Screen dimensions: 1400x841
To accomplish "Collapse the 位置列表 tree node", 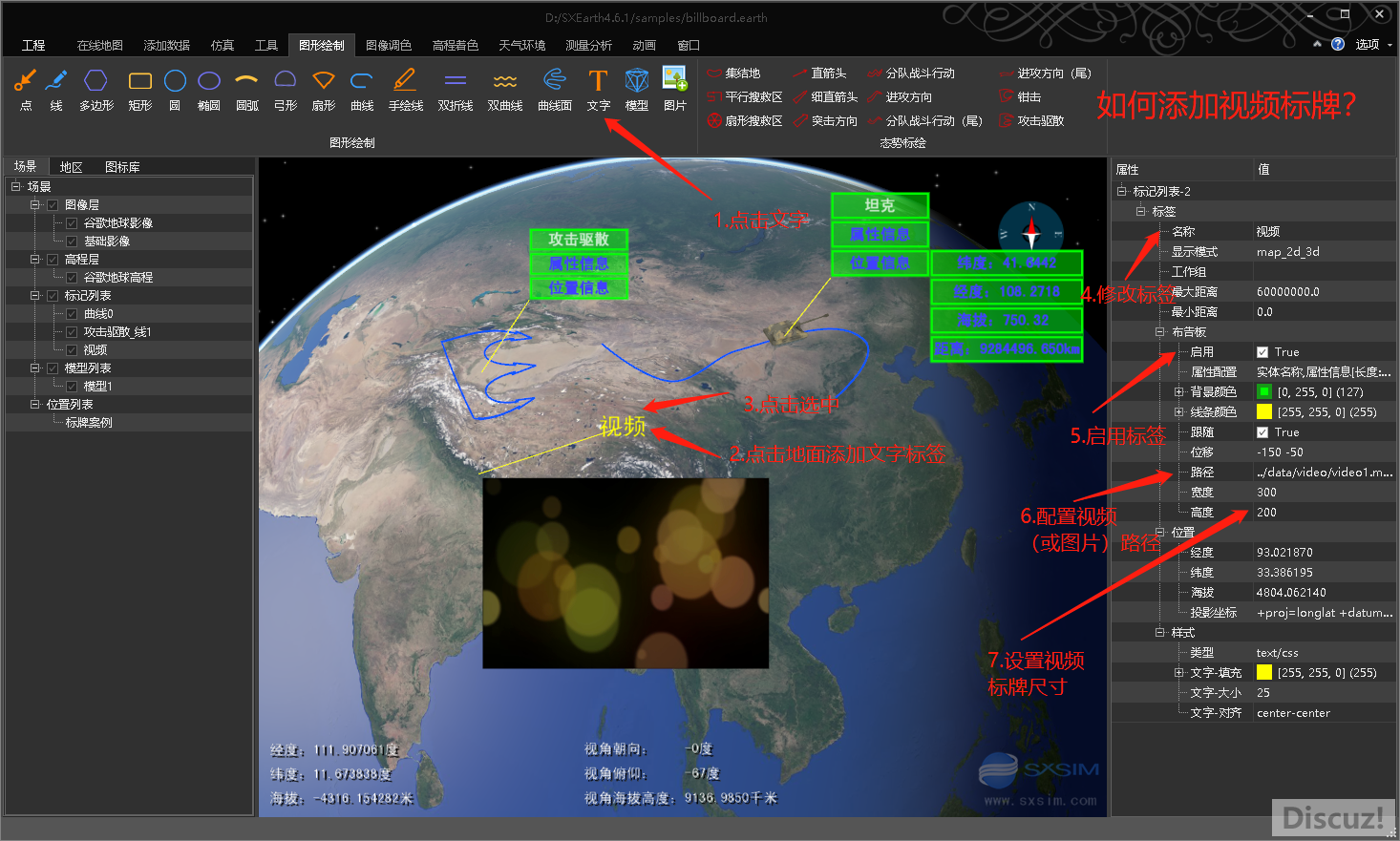I will click(34, 405).
